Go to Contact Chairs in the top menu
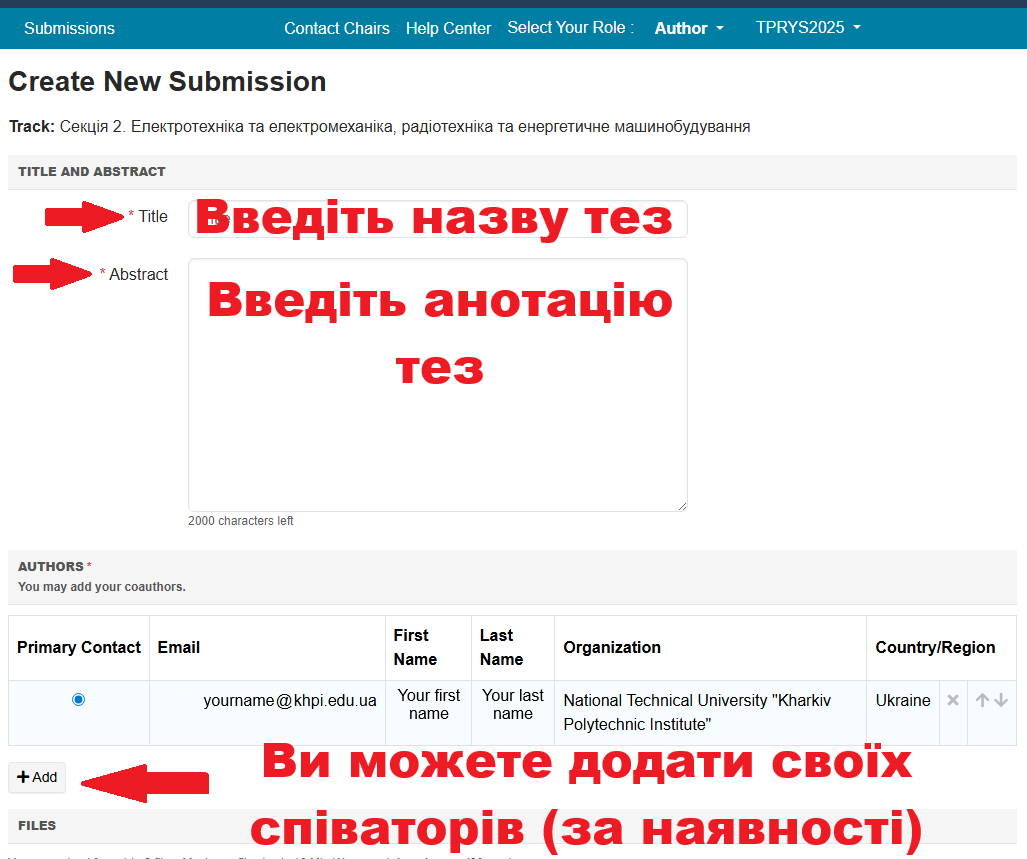The width and height of the screenshot is (1027, 859). click(337, 28)
